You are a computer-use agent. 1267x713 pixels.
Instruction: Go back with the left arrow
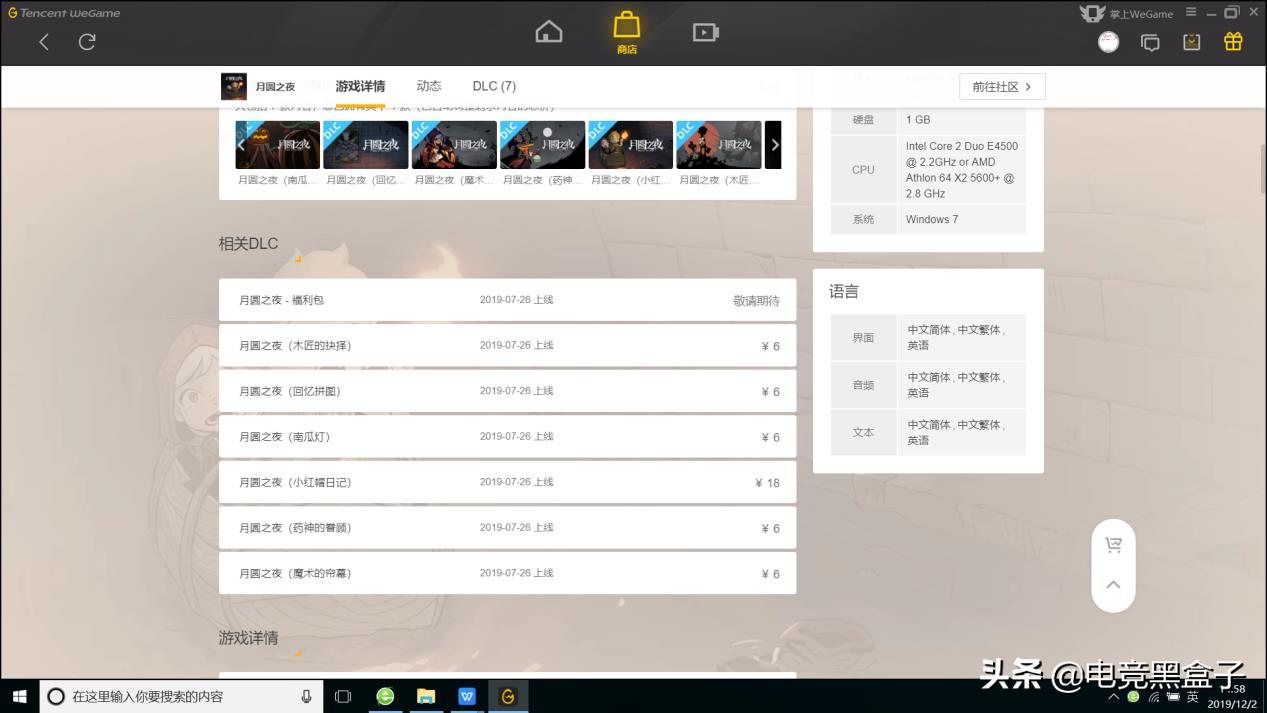click(44, 41)
